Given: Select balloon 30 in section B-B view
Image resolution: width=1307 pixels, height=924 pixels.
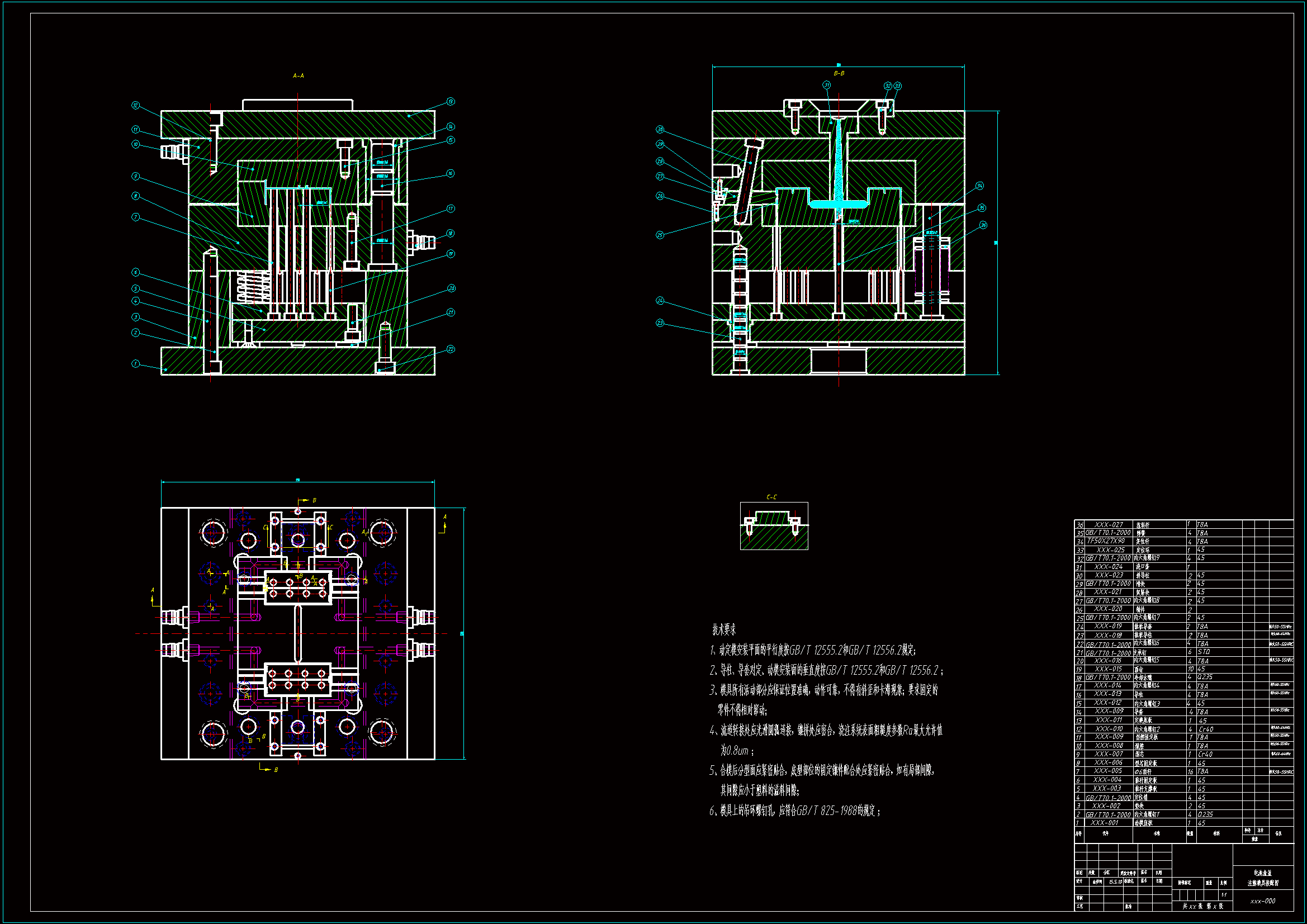Looking at the screenshot, I should click(660, 130).
